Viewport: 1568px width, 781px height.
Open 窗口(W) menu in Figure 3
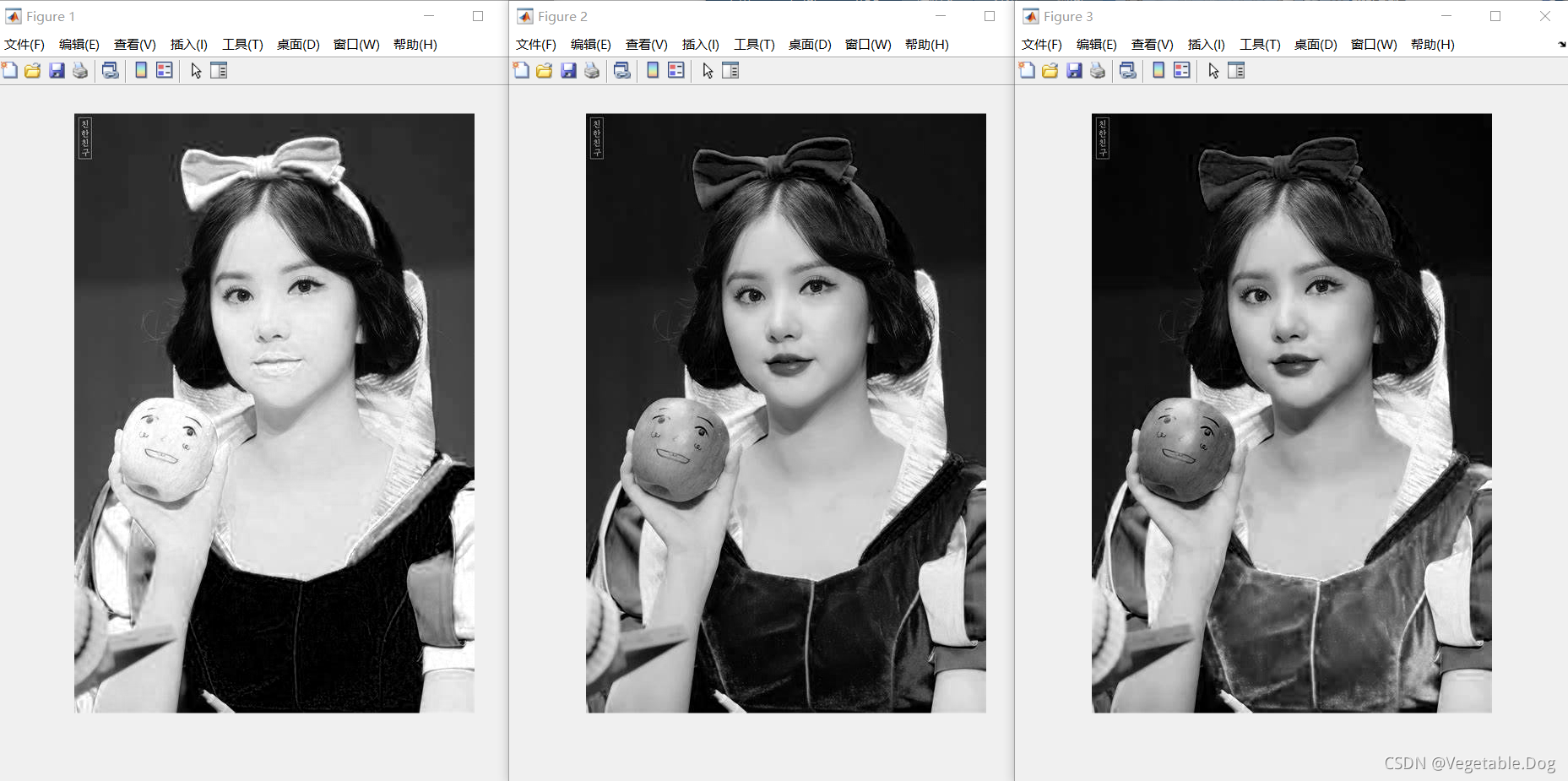[x=1374, y=44]
